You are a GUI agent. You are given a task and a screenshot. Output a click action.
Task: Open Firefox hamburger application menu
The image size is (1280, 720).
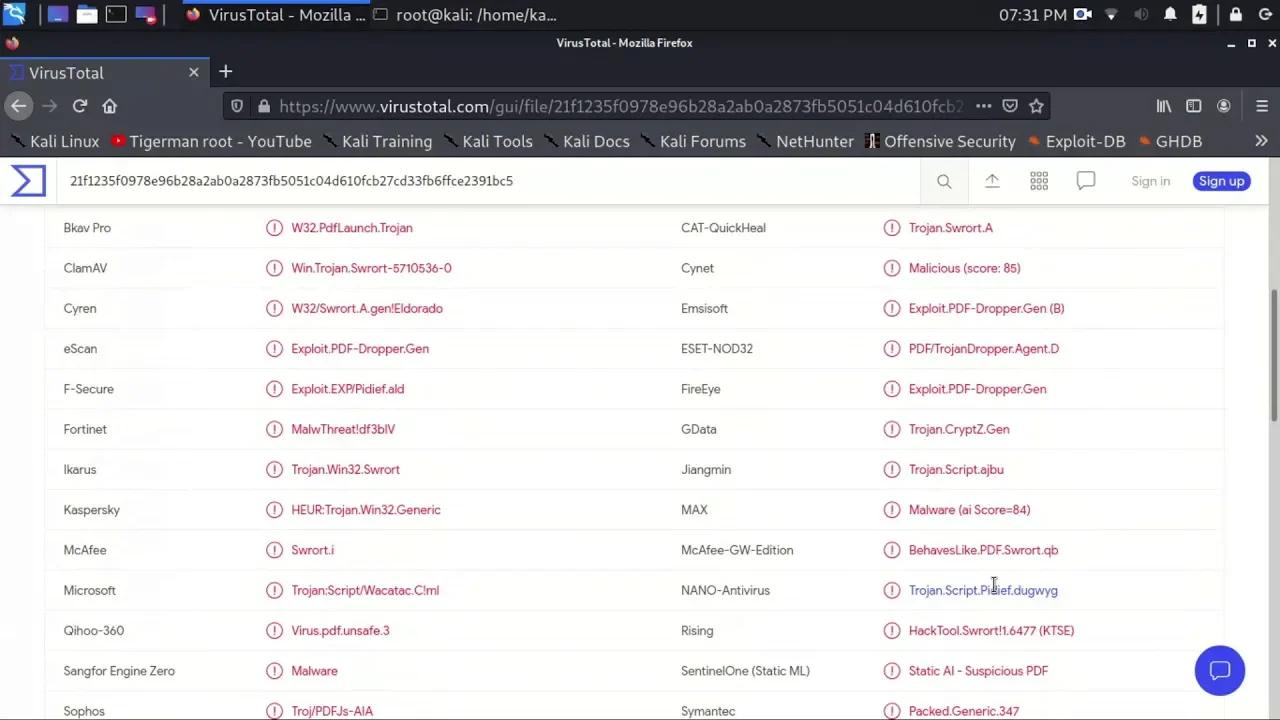(x=1261, y=106)
